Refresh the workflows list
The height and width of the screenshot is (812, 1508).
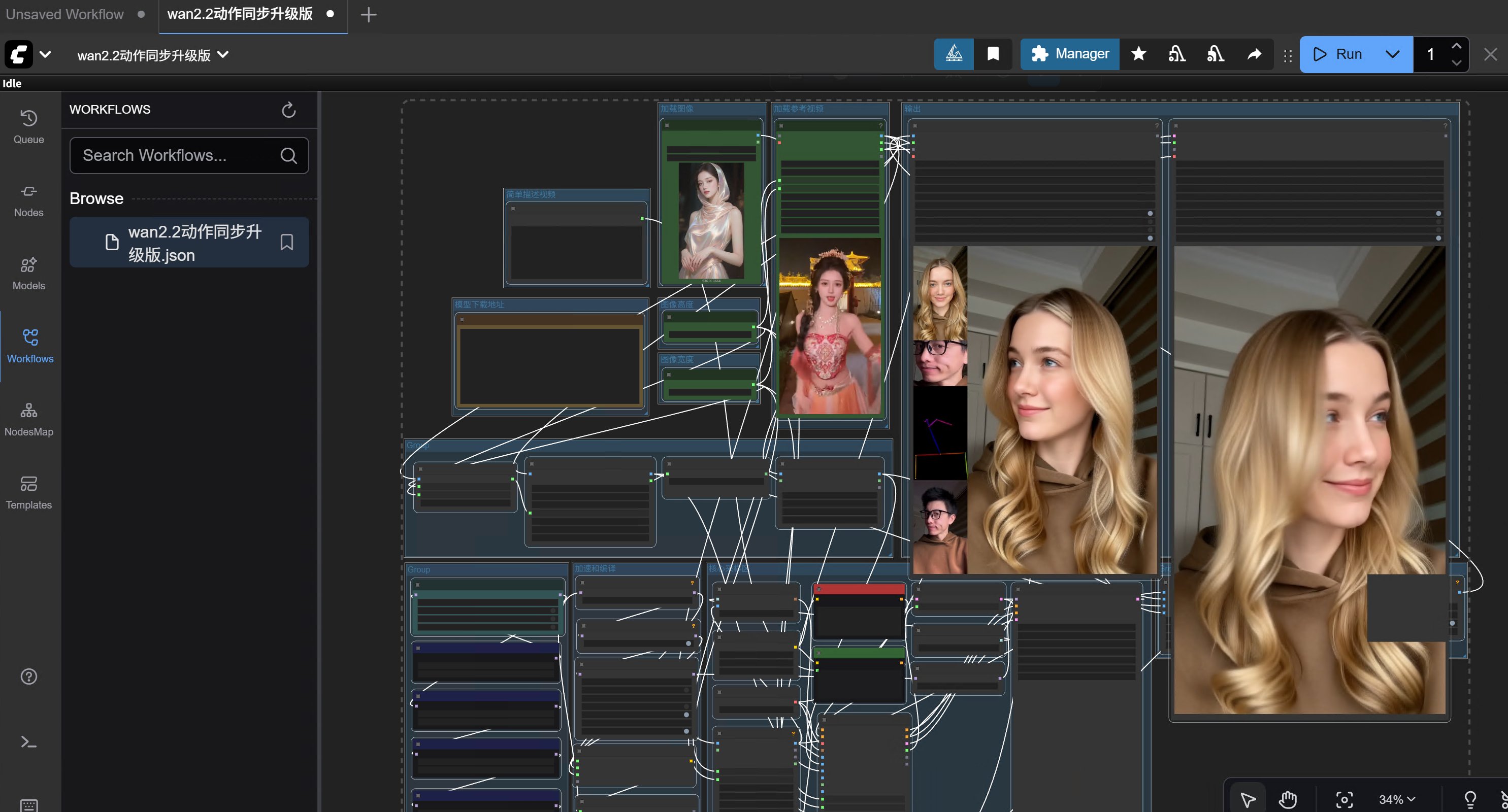pos(288,110)
